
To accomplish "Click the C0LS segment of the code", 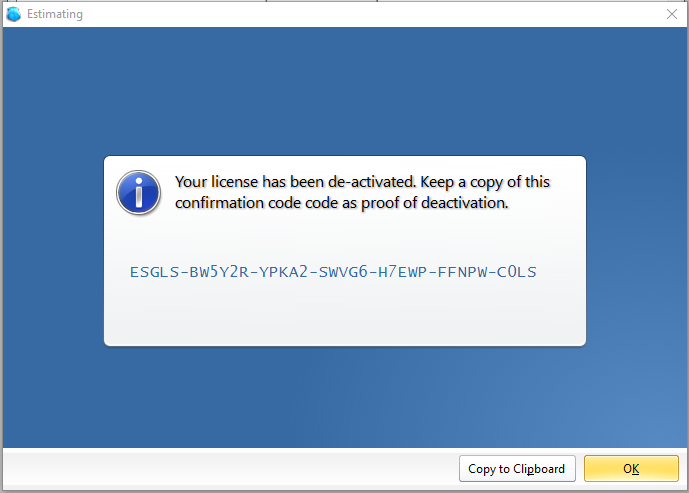I will [517, 272].
